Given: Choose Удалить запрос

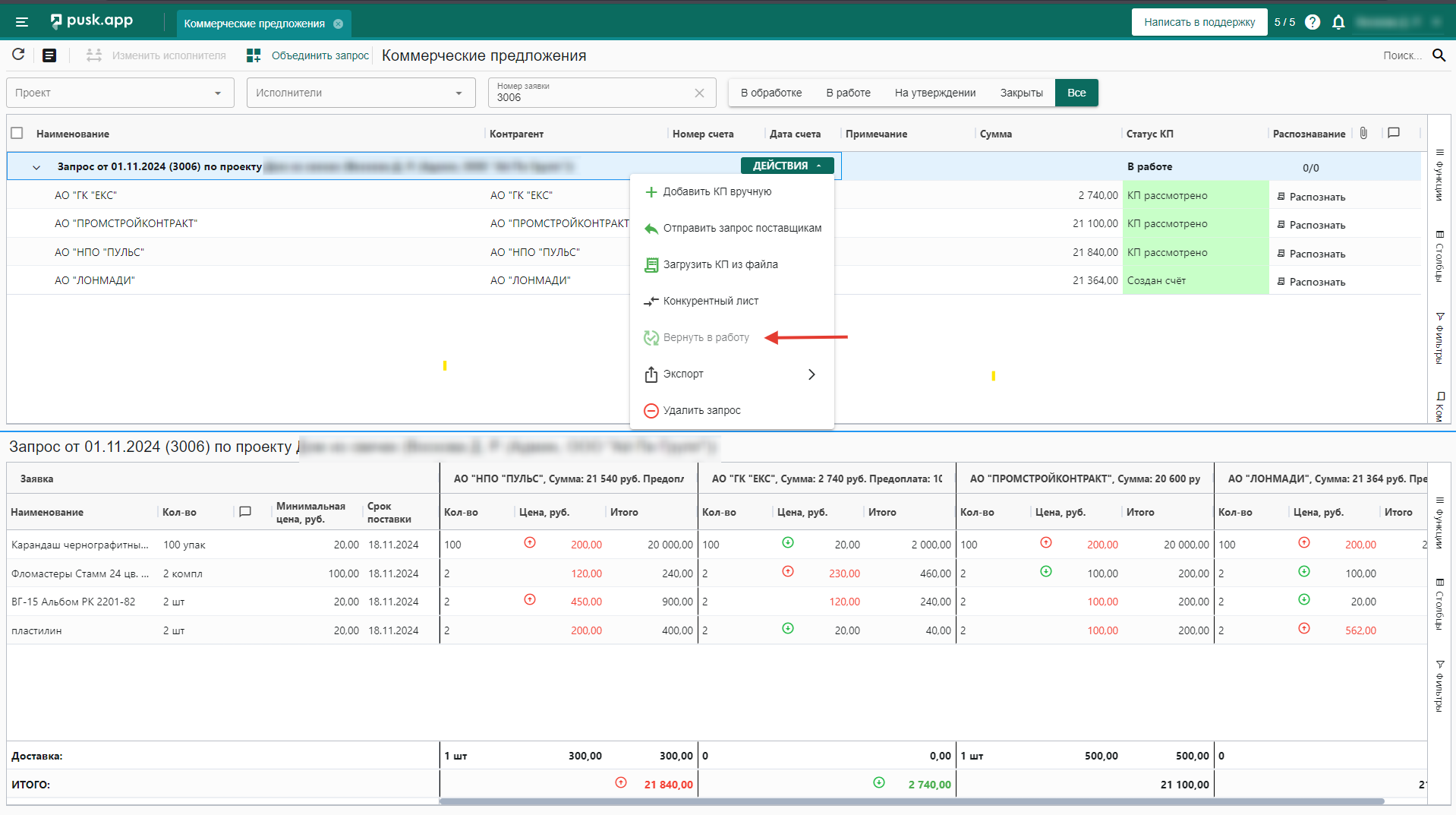Looking at the screenshot, I should click(733, 410).
